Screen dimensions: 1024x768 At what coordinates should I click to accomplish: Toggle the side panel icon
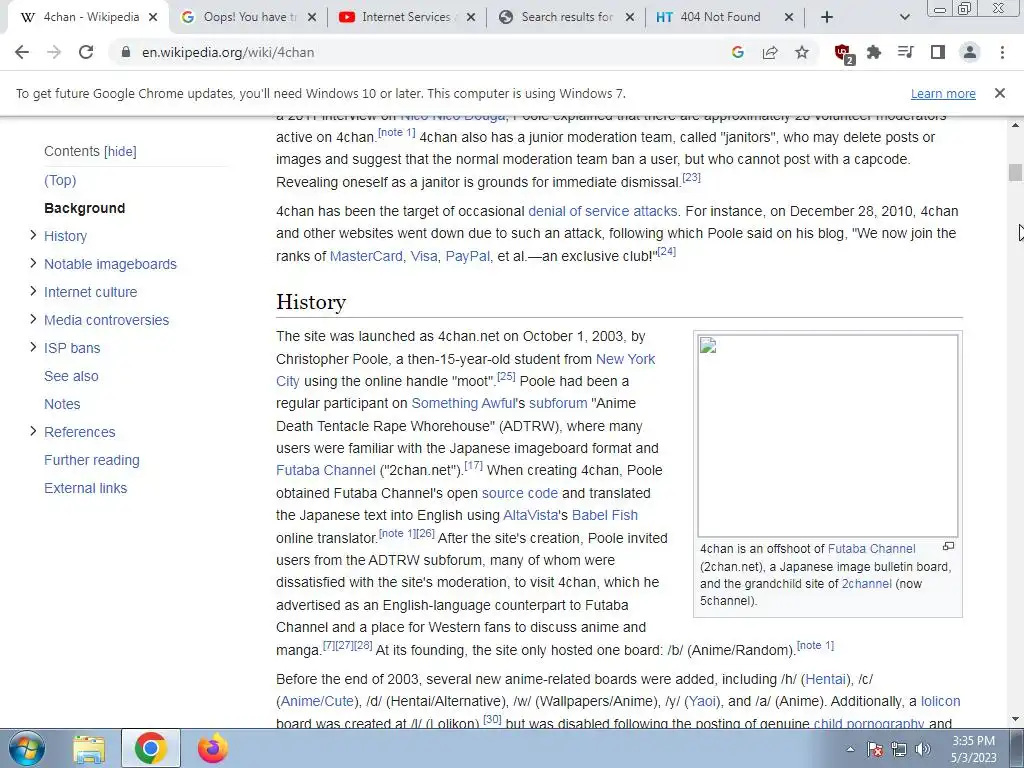point(938,52)
